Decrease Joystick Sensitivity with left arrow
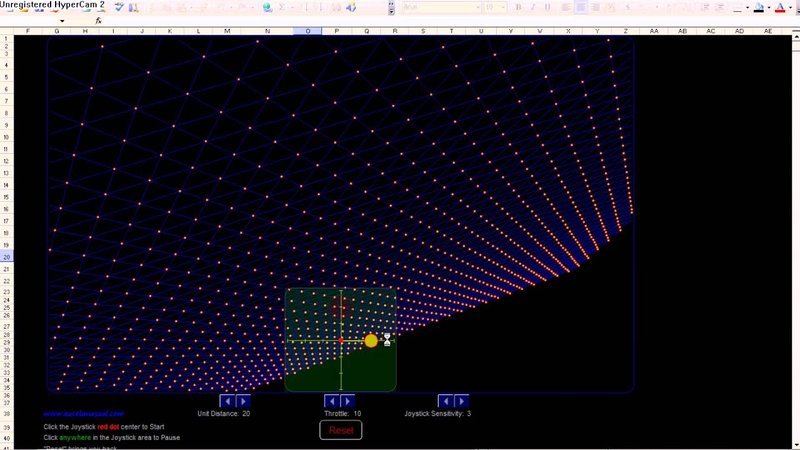The height and width of the screenshot is (450, 800). click(x=445, y=401)
